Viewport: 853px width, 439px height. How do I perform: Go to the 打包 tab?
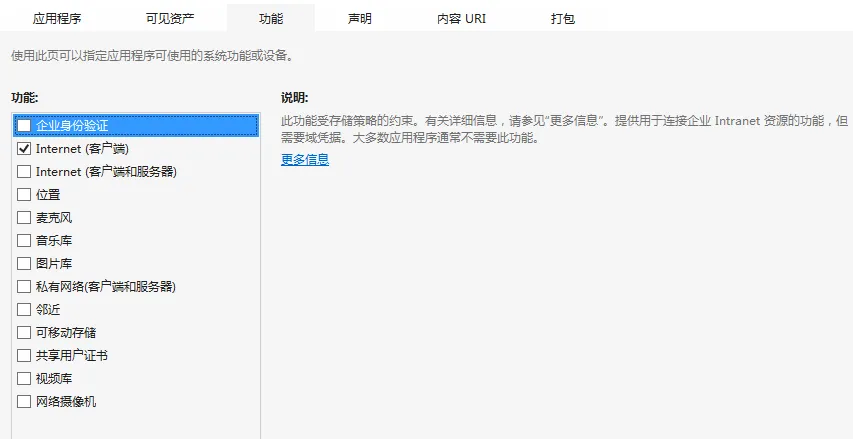click(x=563, y=18)
